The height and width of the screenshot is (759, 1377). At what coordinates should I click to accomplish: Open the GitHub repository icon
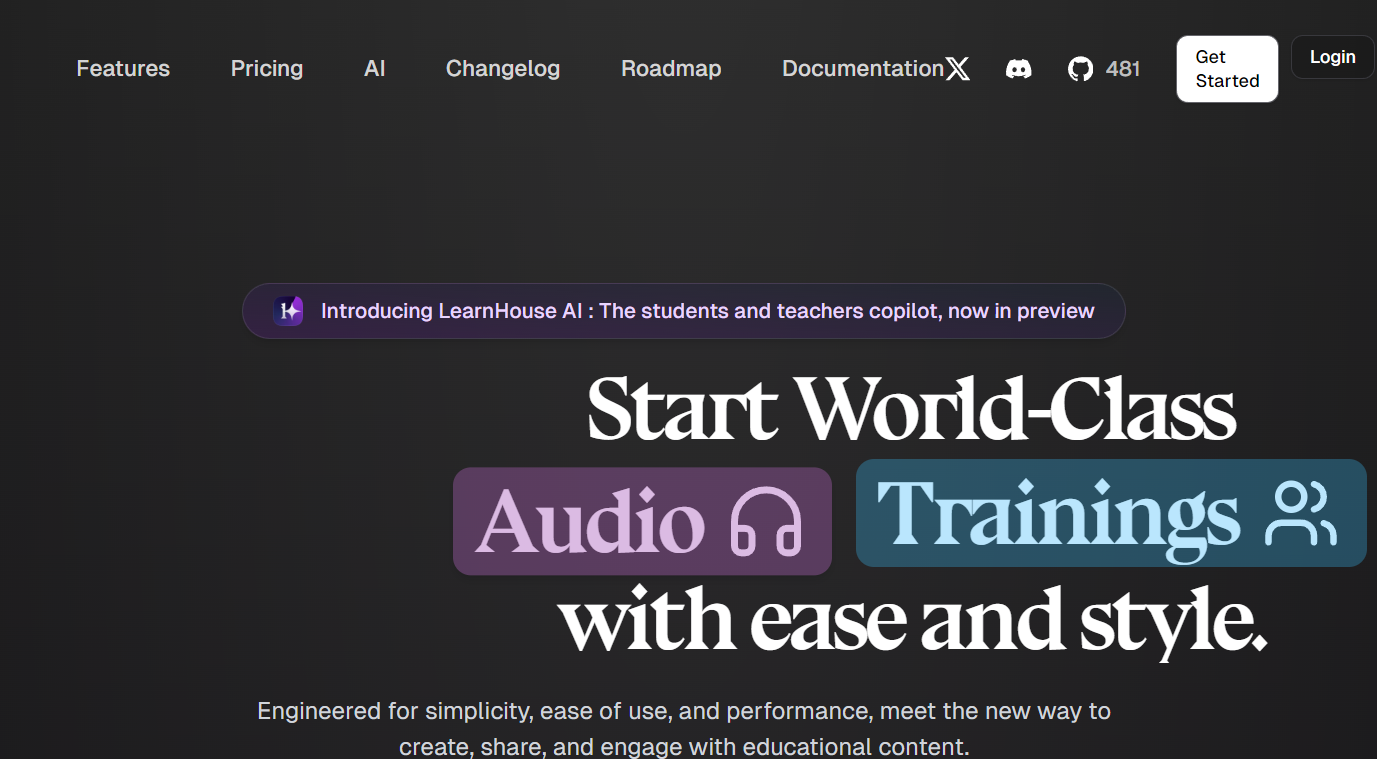pyautogui.click(x=1080, y=69)
